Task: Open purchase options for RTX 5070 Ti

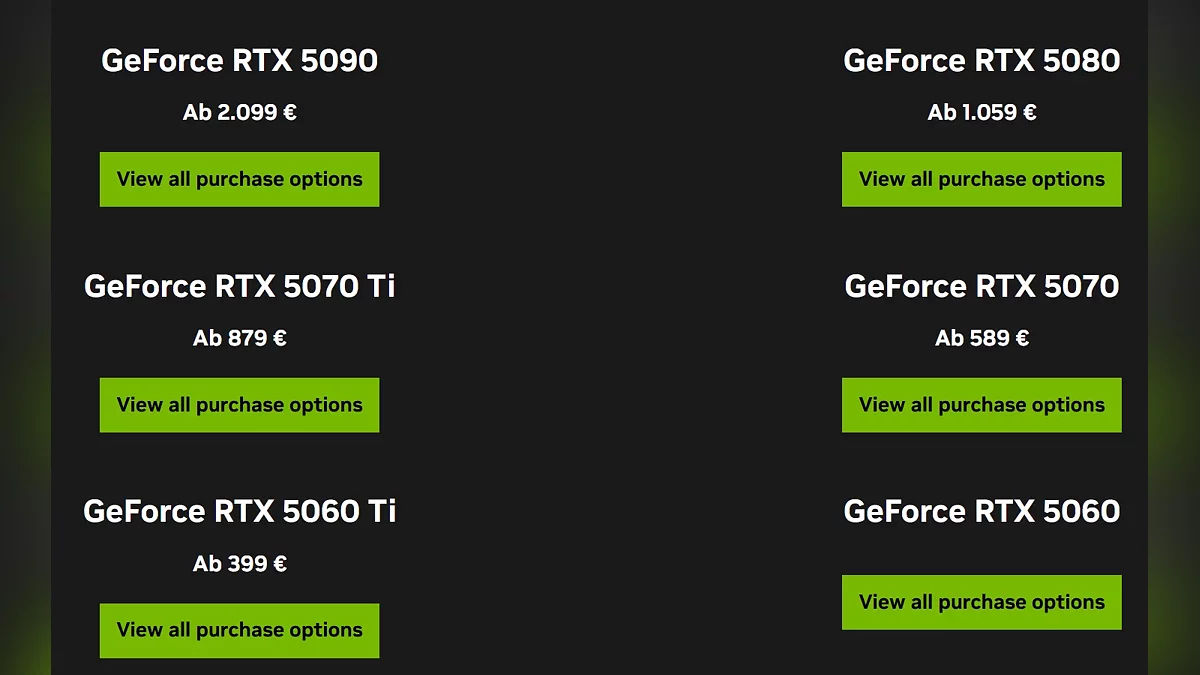Action: (x=239, y=405)
